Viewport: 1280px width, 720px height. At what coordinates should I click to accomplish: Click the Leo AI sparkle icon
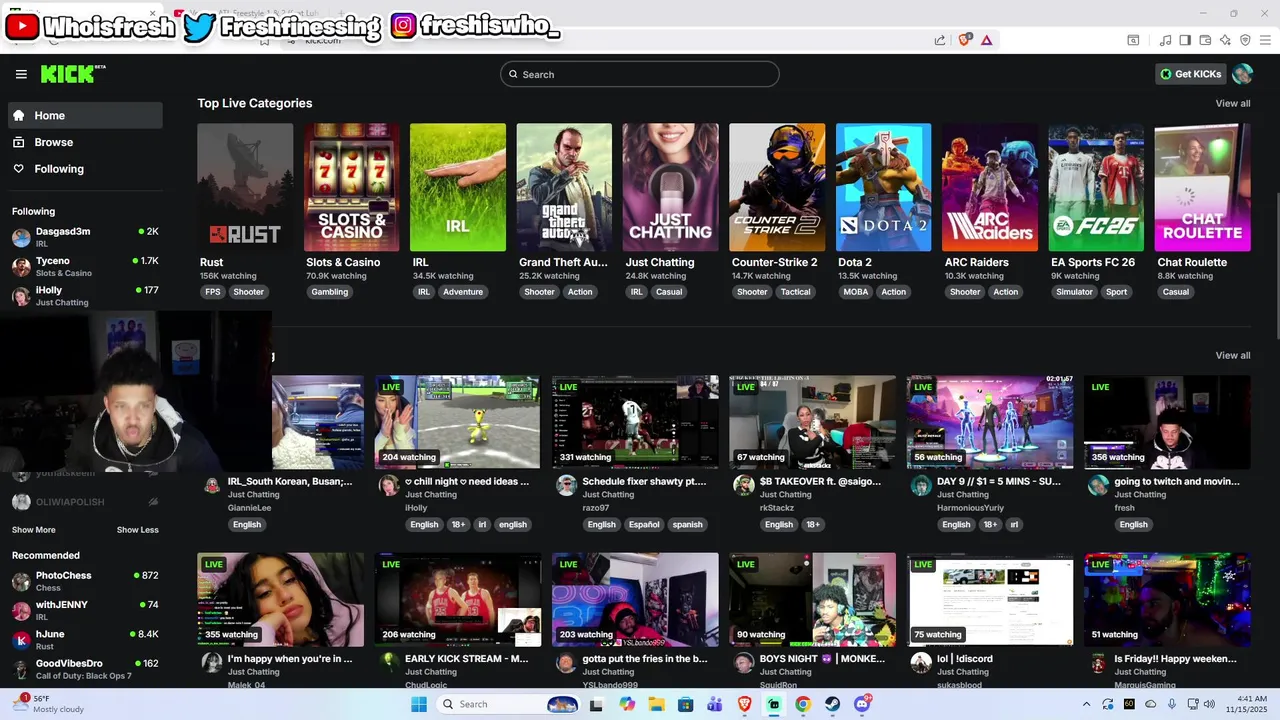pyautogui.click(x=1225, y=40)
